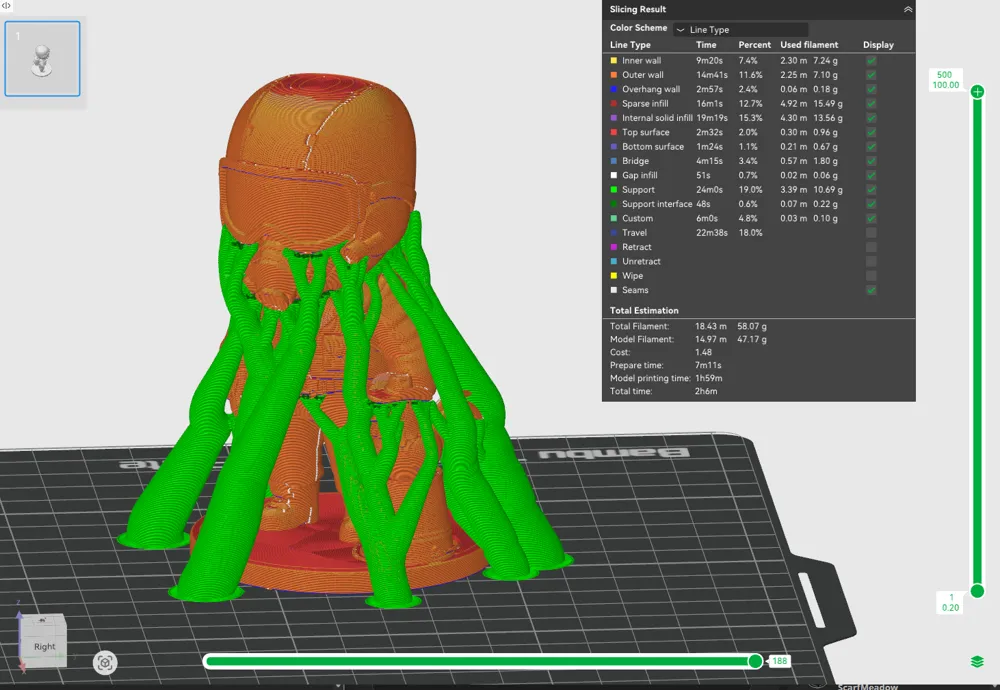The height and width of the screenshot is (690, 1000).
Task: Click the camera reset view icon
Action: click(x=105, y=662)
